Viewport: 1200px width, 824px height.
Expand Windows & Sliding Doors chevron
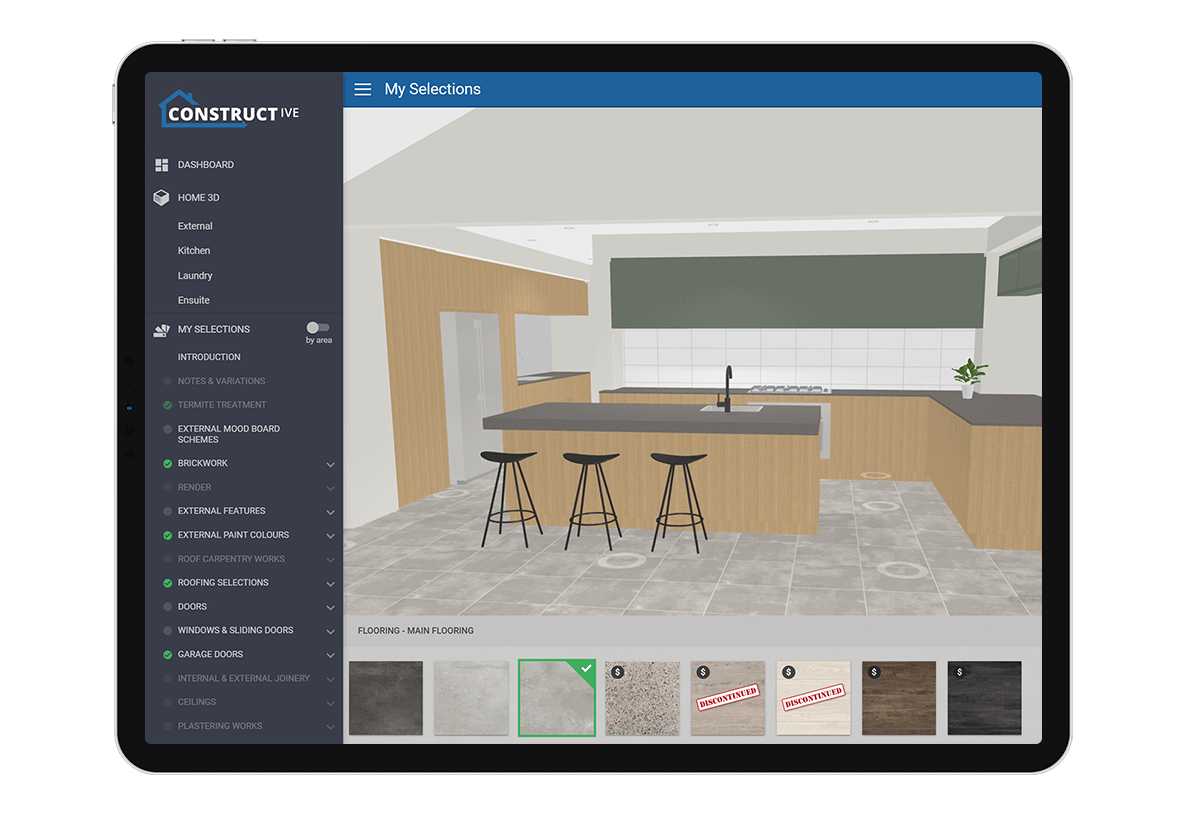[x=330, y=631]
